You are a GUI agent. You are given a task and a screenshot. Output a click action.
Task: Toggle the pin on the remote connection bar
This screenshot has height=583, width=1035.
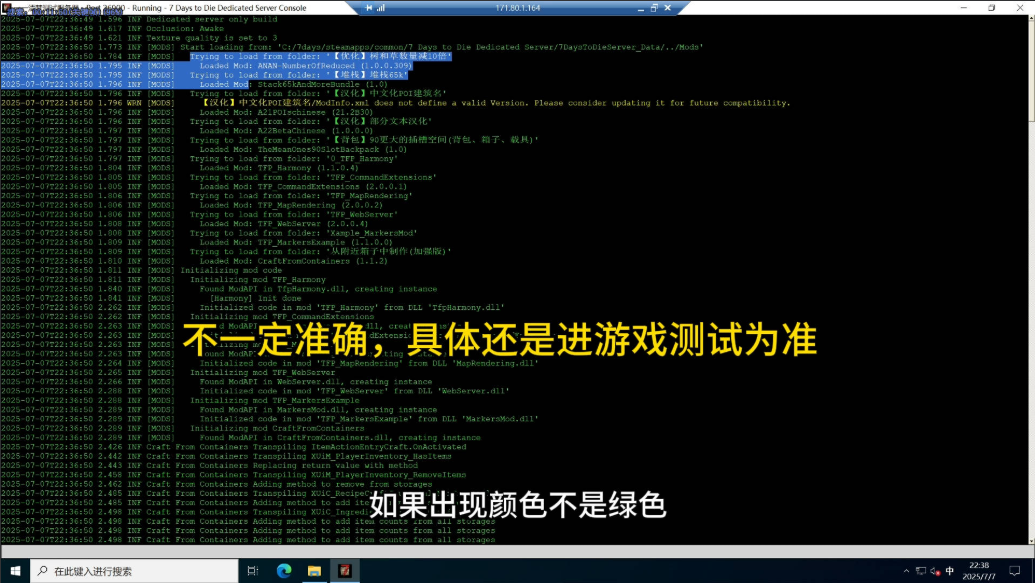point(369,7)
